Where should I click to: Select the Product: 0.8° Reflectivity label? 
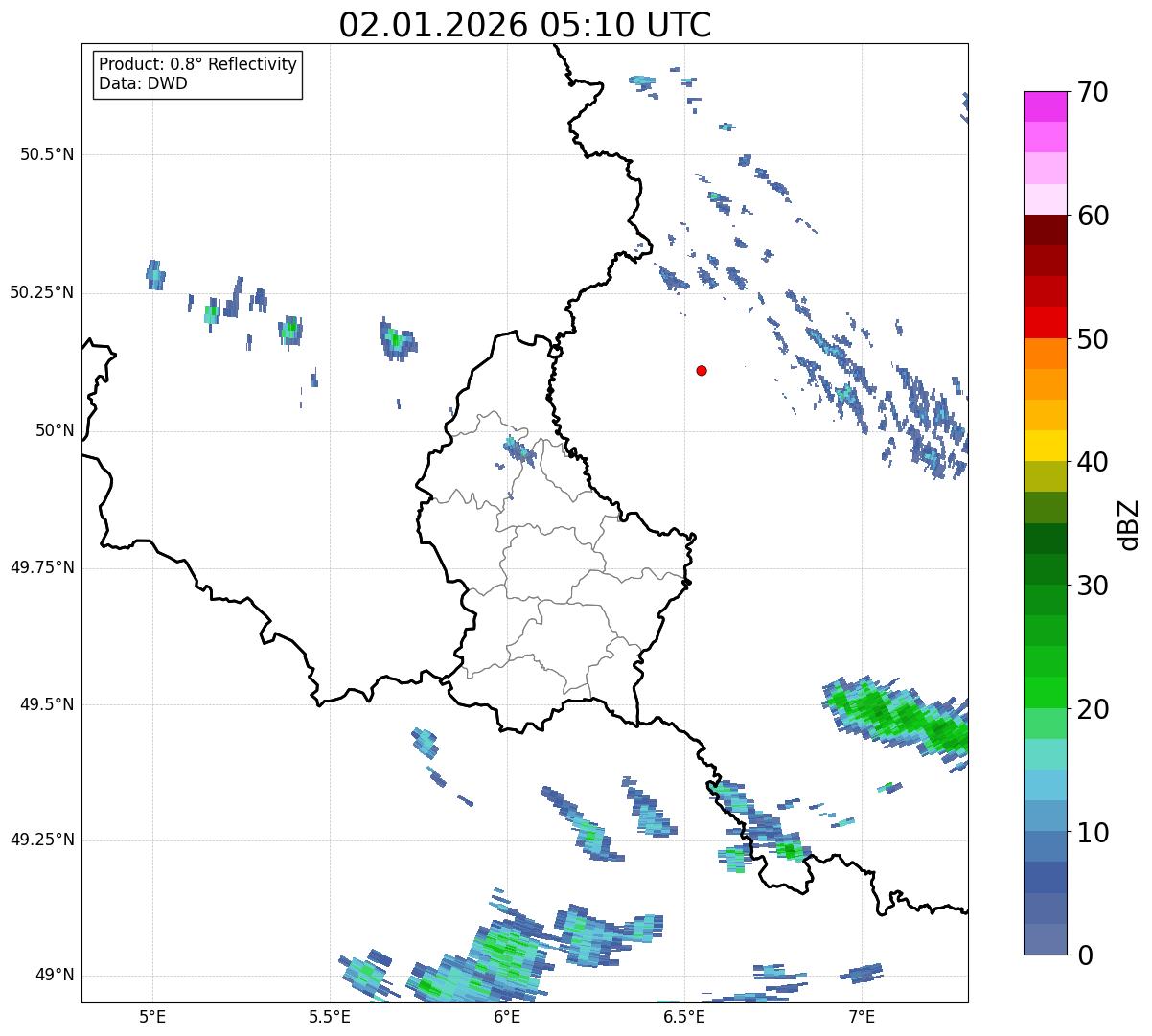pyautogui.click(x=198, y=64)
